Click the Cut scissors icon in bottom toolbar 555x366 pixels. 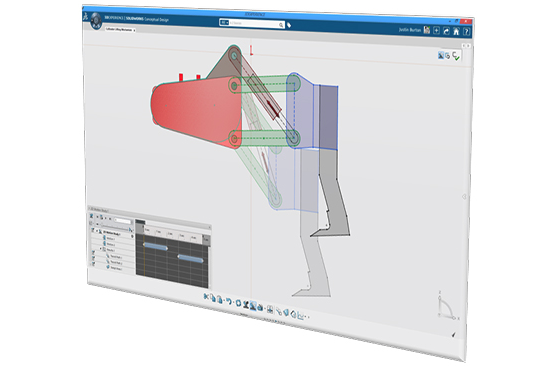tap(206, 296)
